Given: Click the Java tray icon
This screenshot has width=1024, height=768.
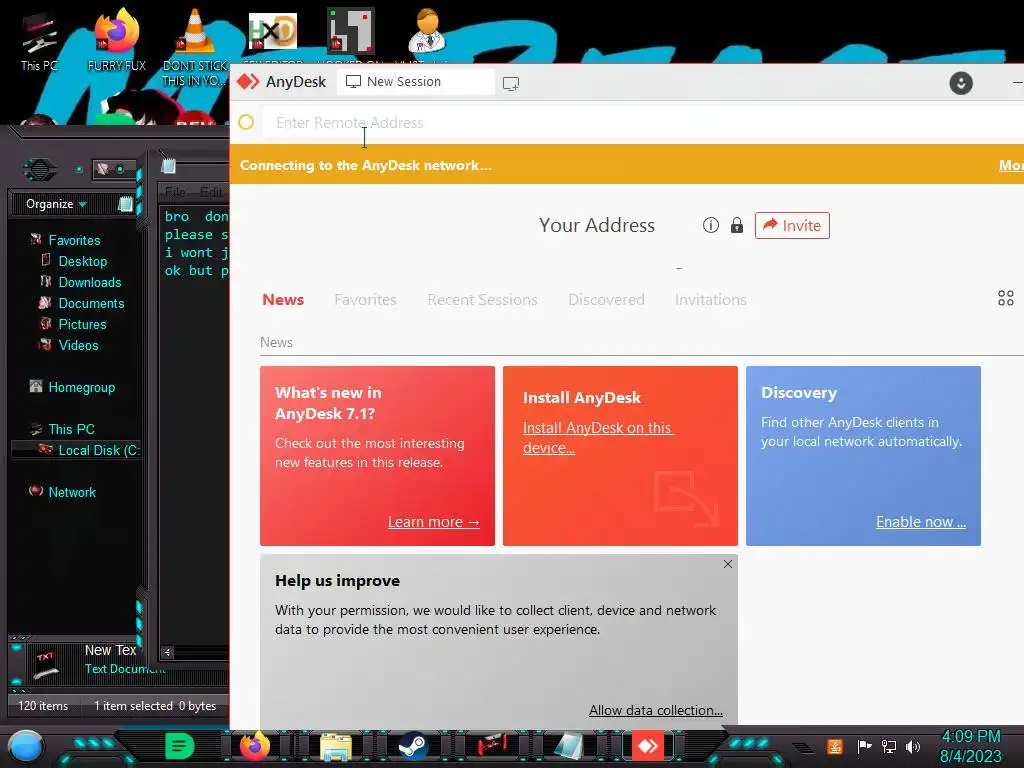Looking at the screenshot, I should 835,746.
